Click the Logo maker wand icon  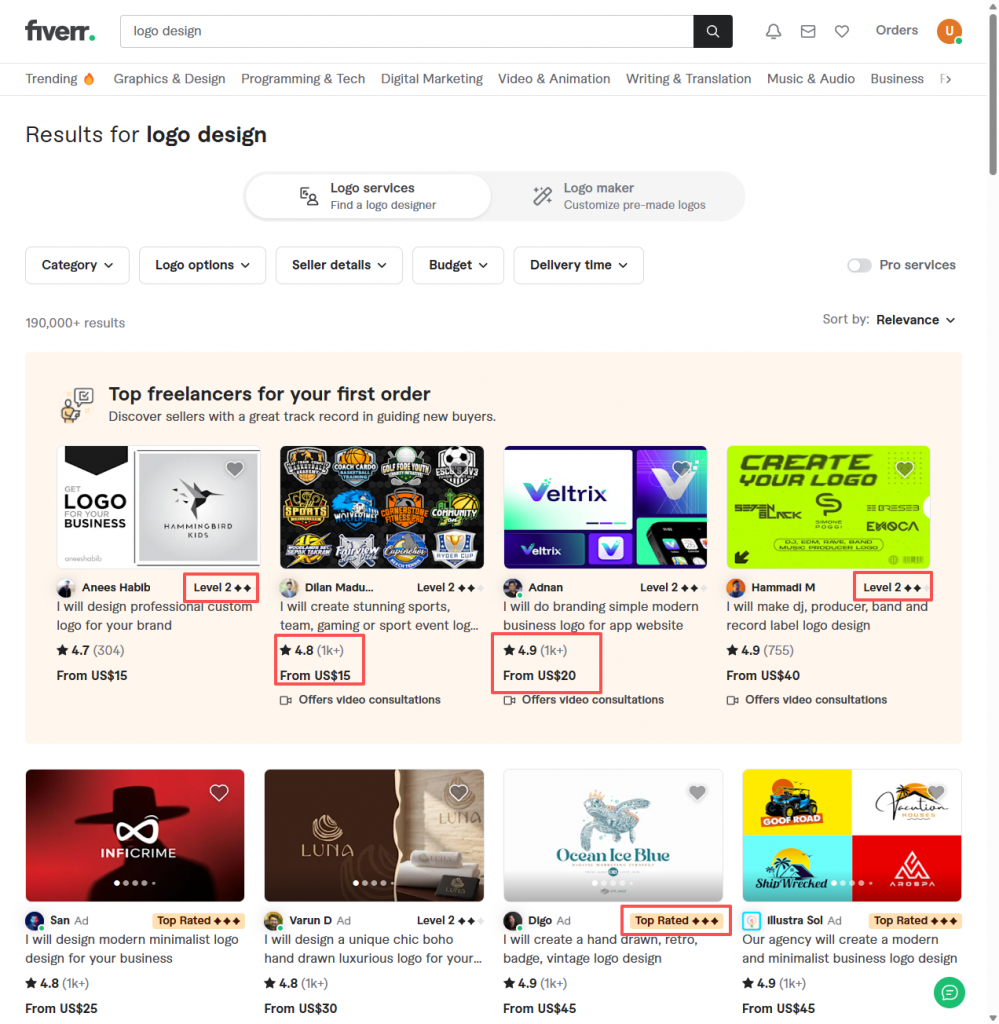[x=542, y=196]
